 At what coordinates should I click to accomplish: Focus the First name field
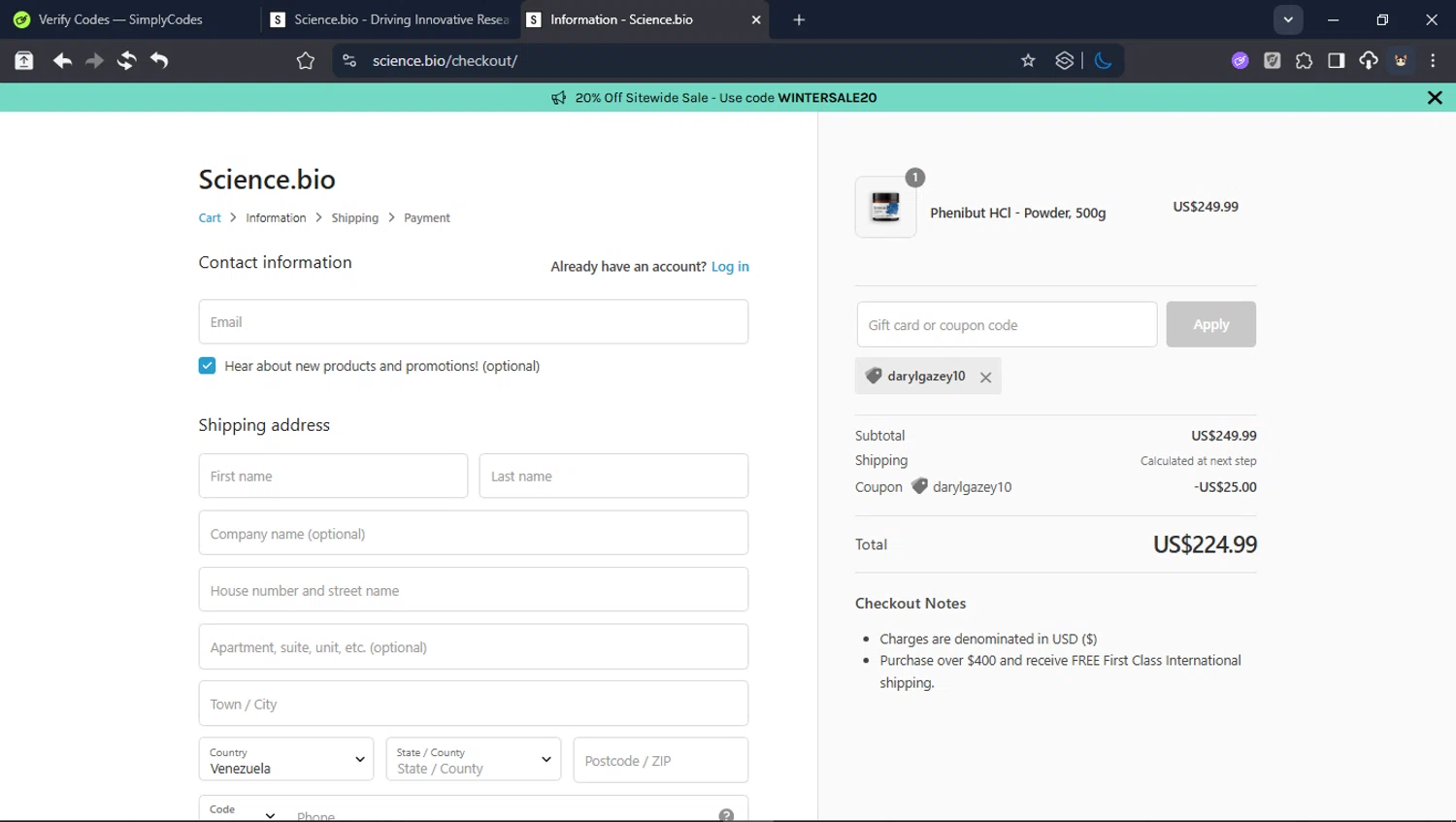(x=333, y=477)
